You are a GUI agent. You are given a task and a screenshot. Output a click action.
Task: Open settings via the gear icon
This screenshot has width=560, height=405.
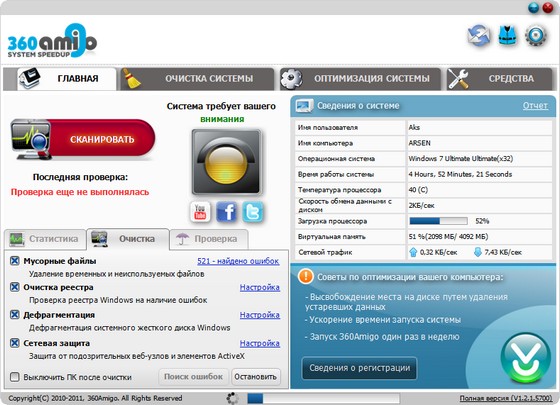click(536, 36)
